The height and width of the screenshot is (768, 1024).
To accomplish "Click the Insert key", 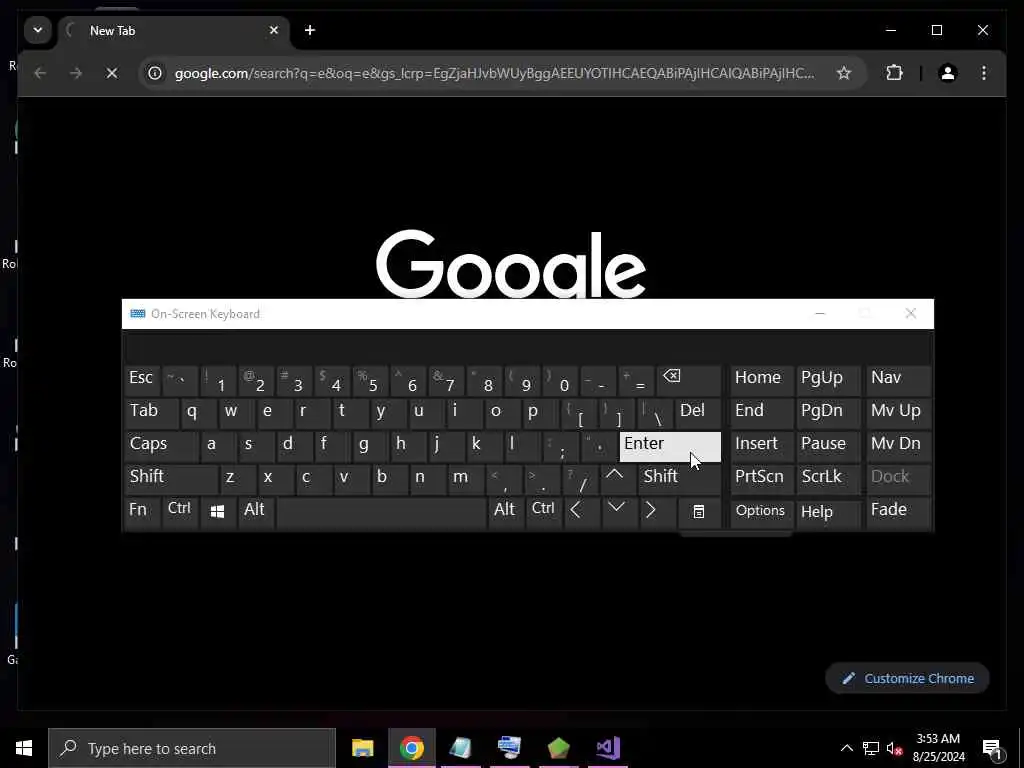I will (x=761, y=445).
